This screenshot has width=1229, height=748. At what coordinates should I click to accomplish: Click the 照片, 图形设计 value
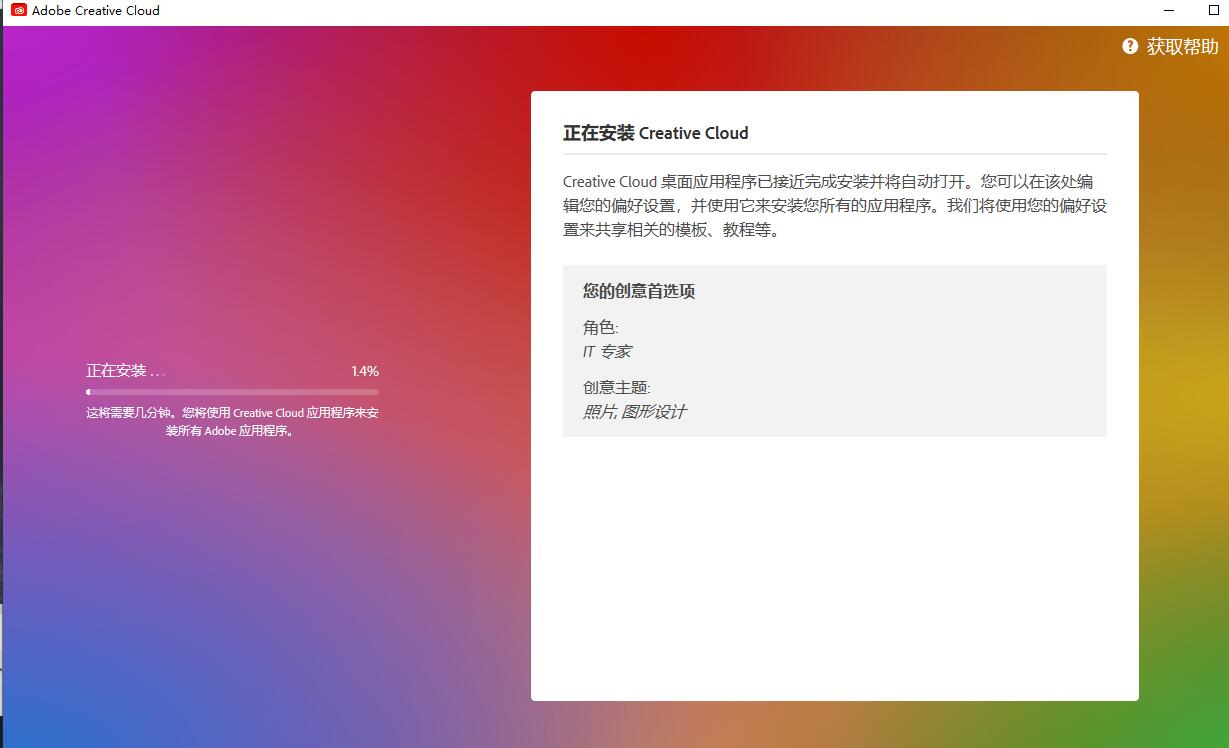[634, 412]
